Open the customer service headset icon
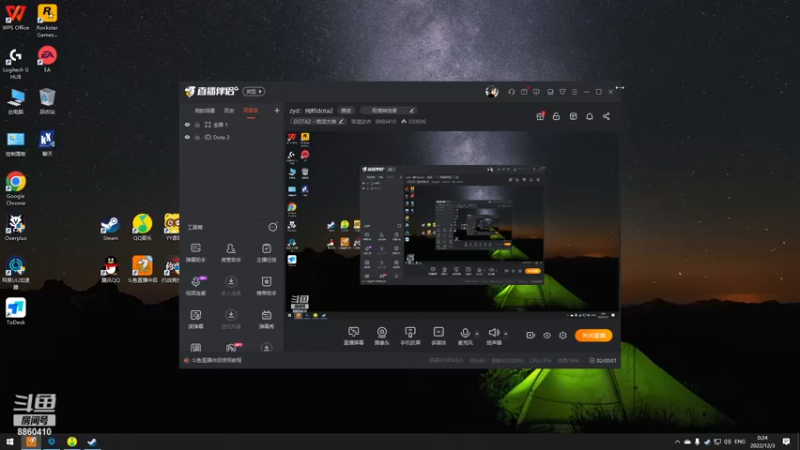The width and height of the screenshot is (800, 450). [511, 92]
